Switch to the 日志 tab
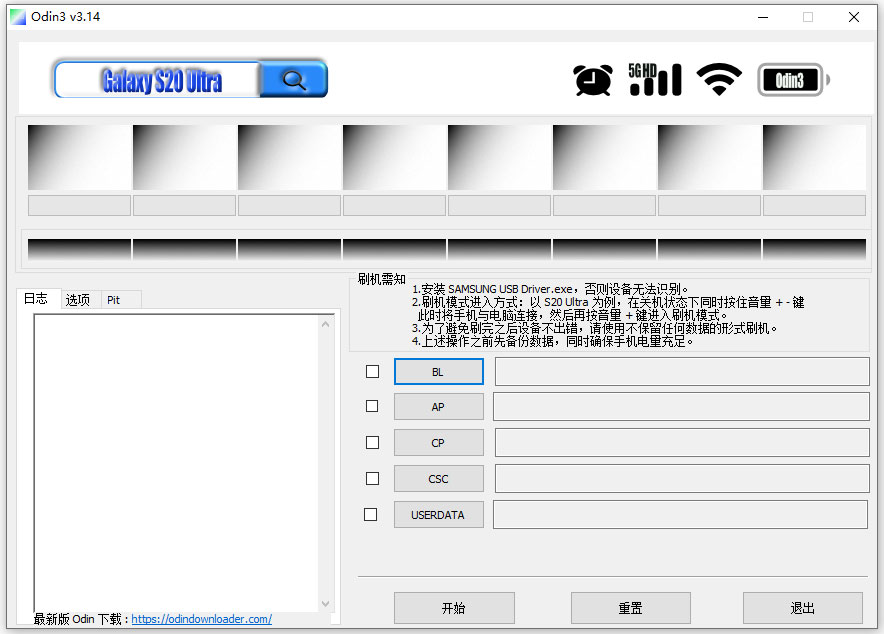This screenshot has height=634, width=884. click(36, 299)
